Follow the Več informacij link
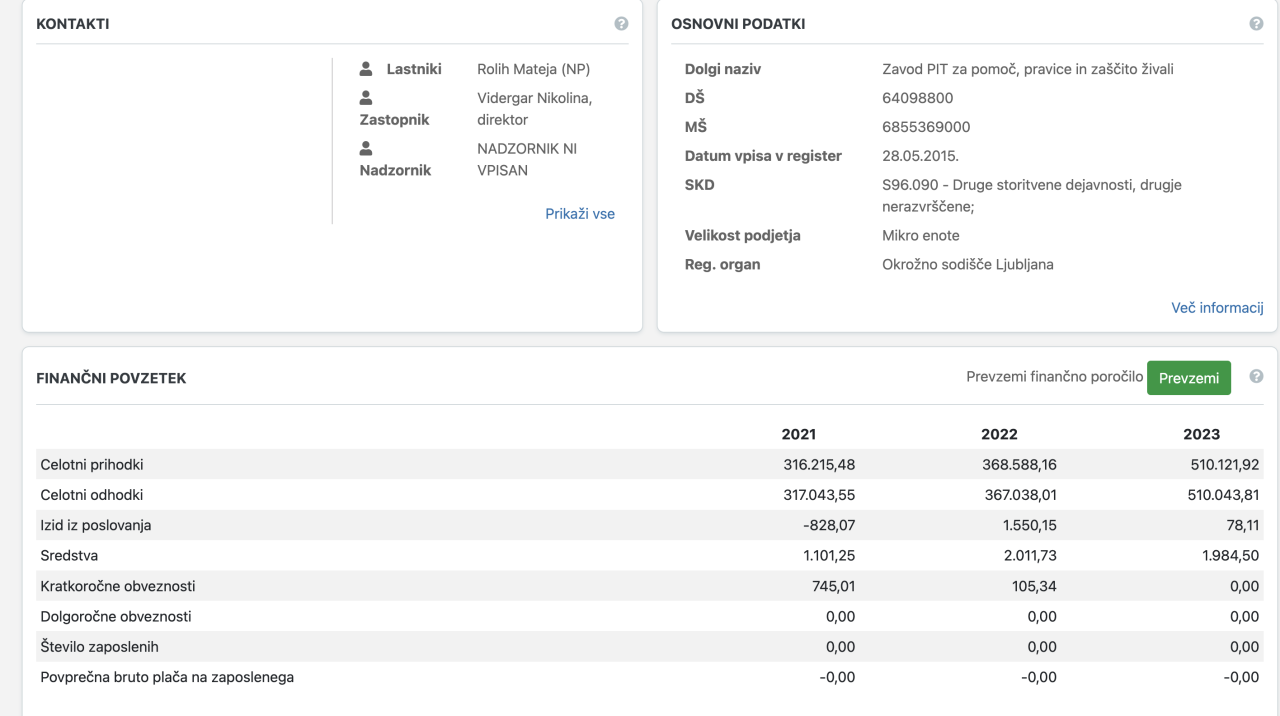This screenshot has height=716, width=1280. [1217, 308]
